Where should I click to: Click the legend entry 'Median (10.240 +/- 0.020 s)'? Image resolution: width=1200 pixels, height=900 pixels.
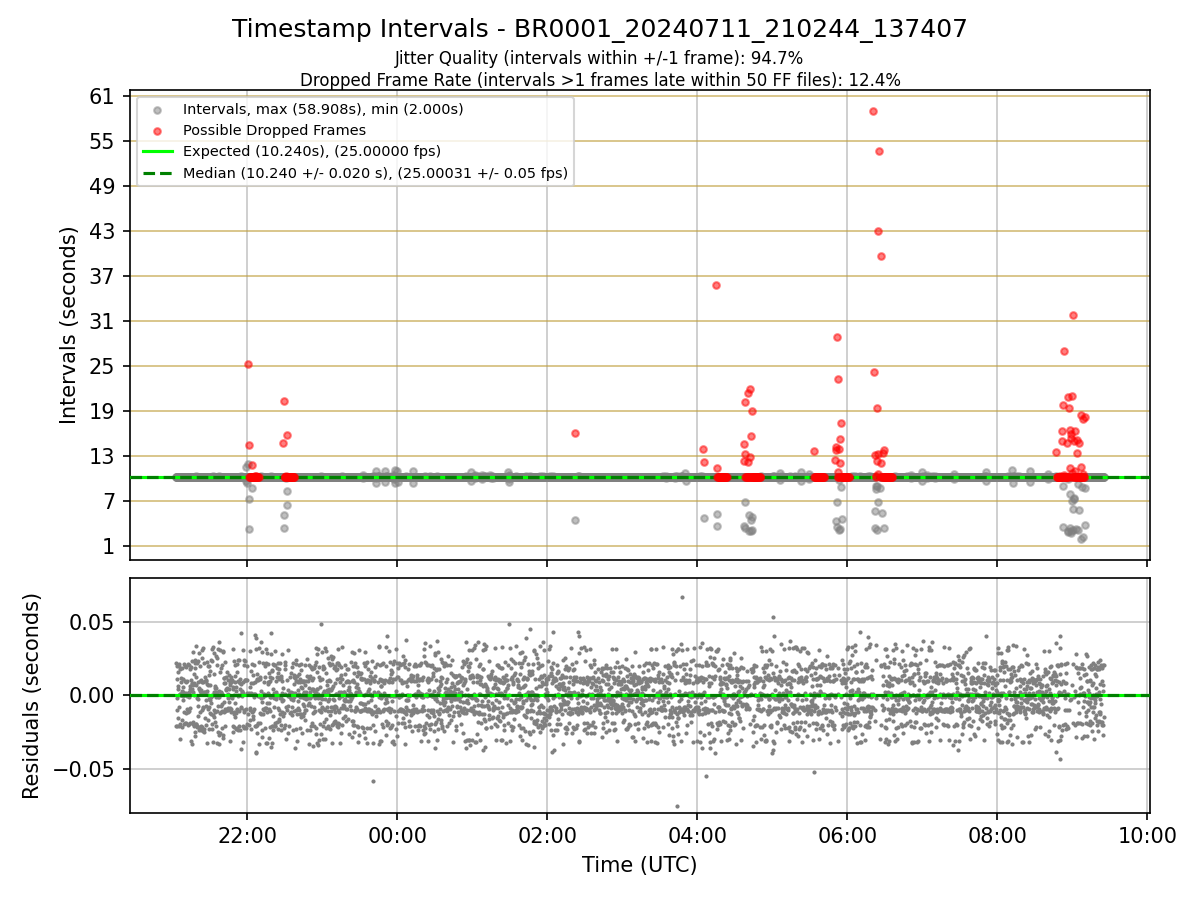click(x=375, y=173)
